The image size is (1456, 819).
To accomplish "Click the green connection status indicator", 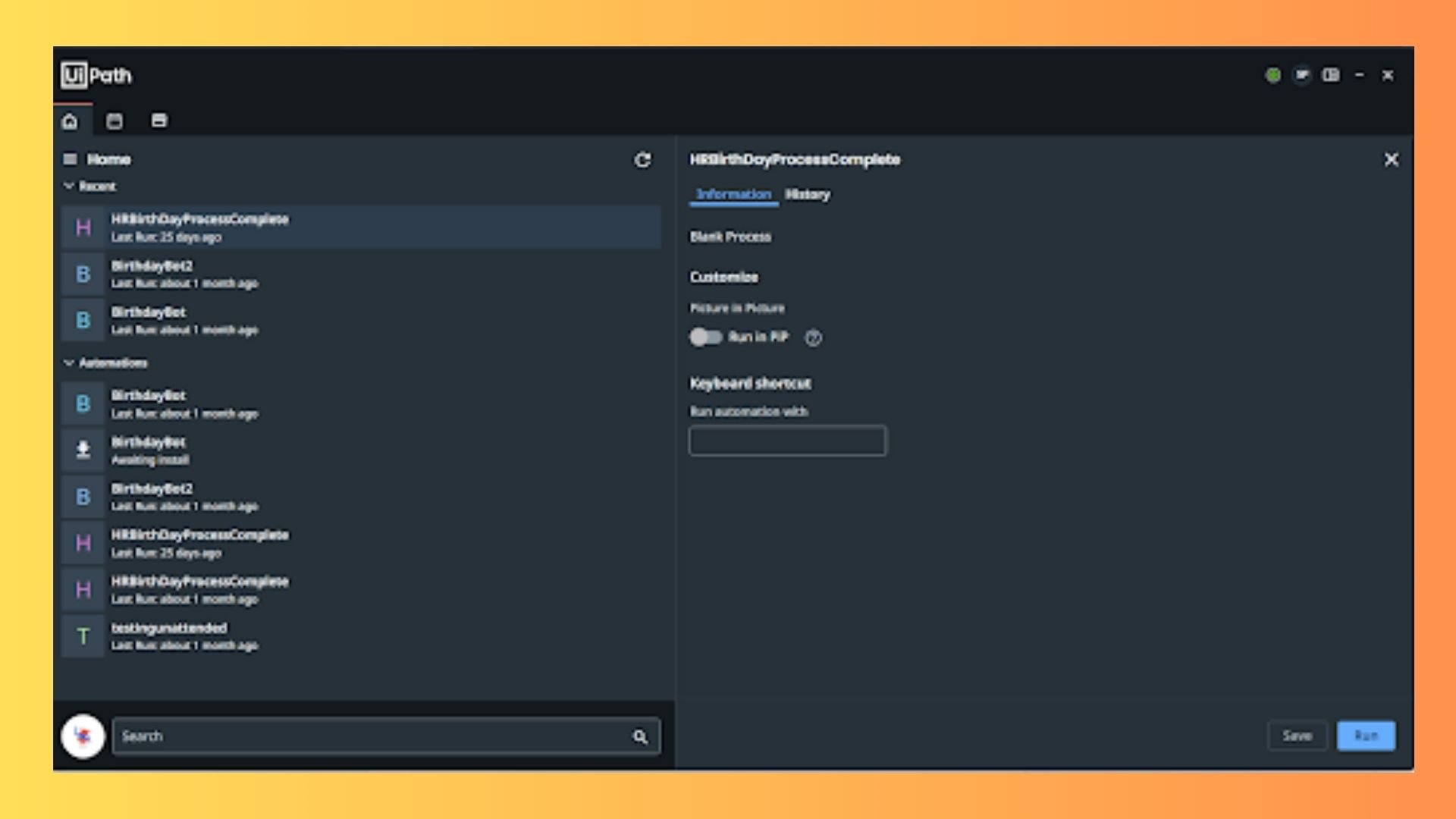I will [x=1274, y=75].
